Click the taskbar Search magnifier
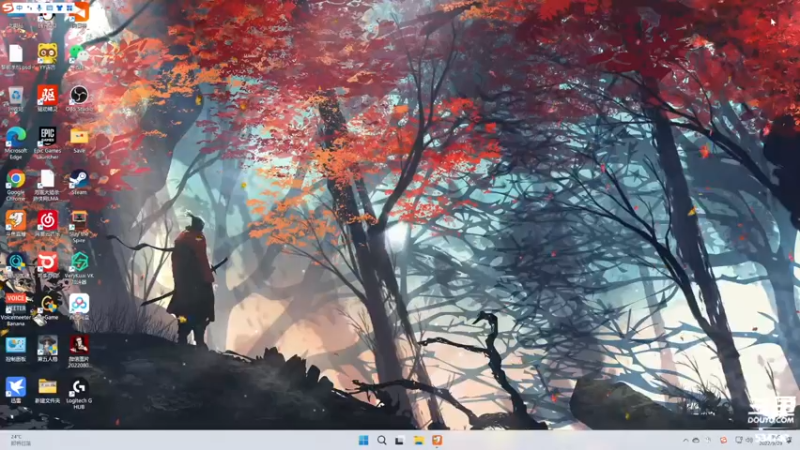 (382, 440)
